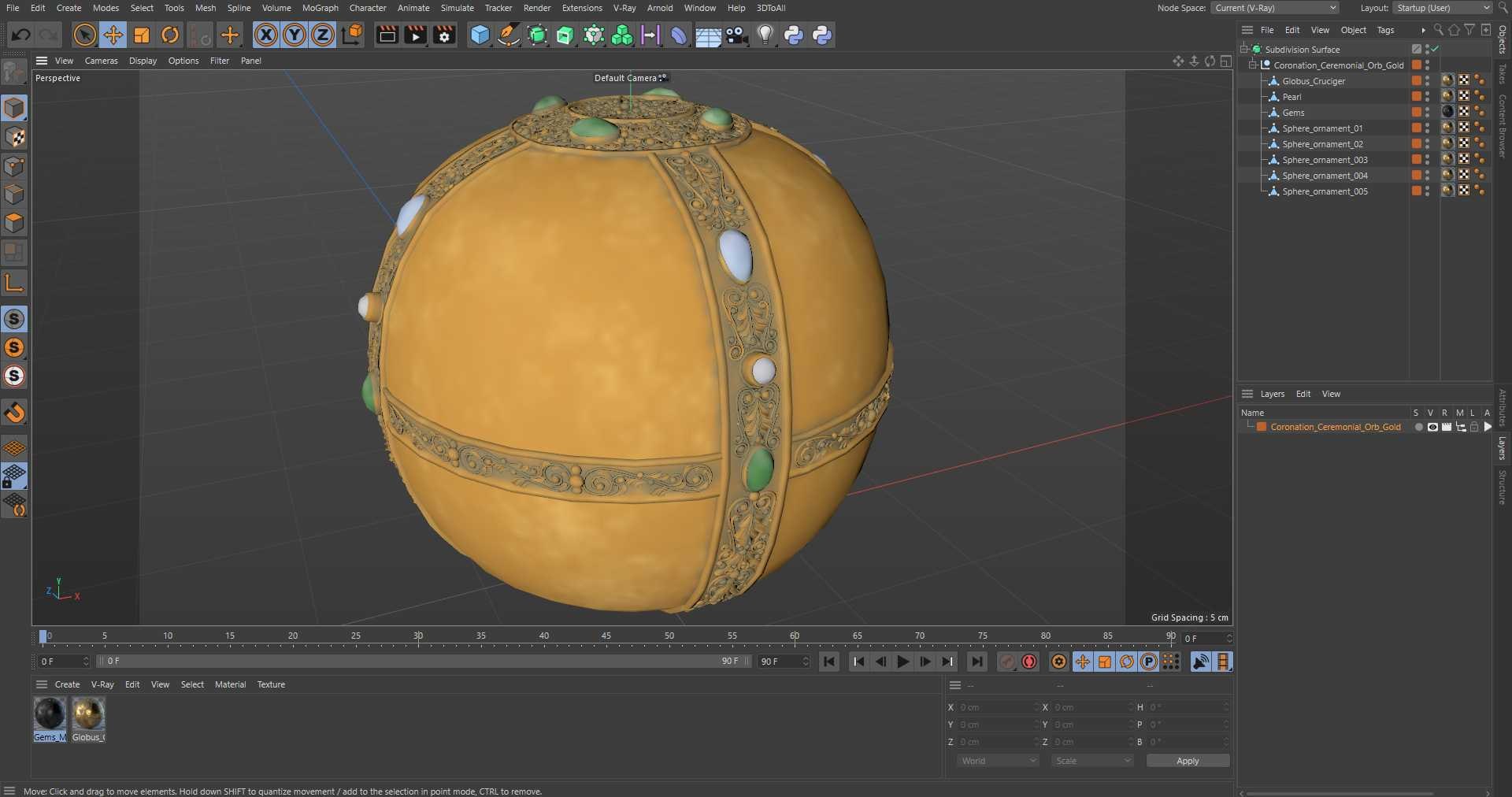Click the Enable Snap magnet icon

click(14, 412)
